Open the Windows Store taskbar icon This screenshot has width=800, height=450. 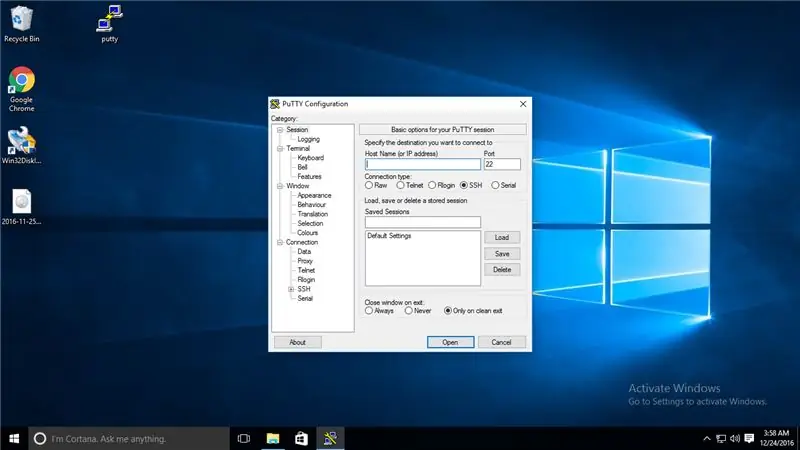click(x=301, y=438)
